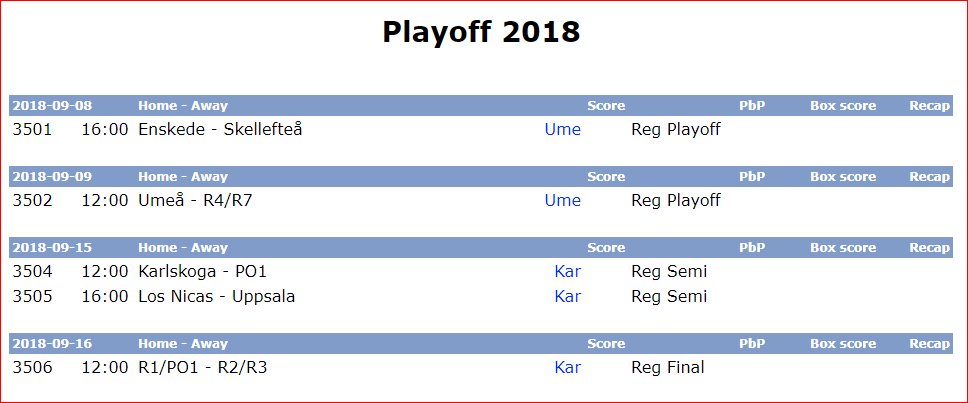The image size is (968, 403).
Task: Select the R1/PO1 - R2/R3 matchup text
Action: pos(202,368)
